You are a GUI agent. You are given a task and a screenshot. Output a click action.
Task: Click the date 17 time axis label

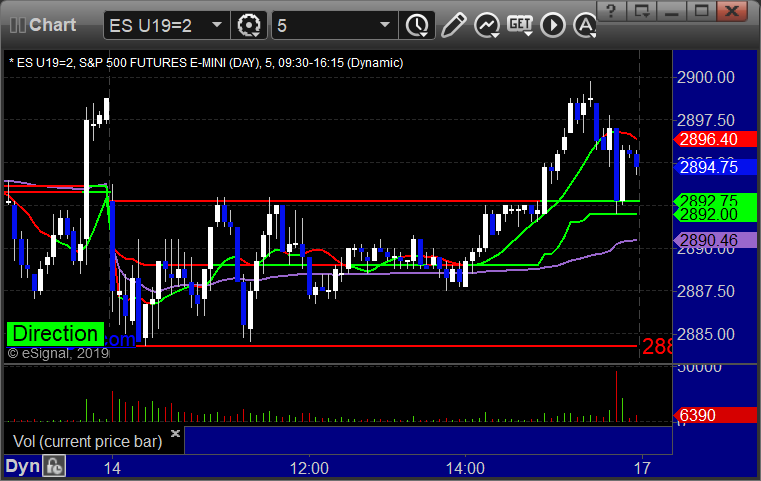coord(642,468)
